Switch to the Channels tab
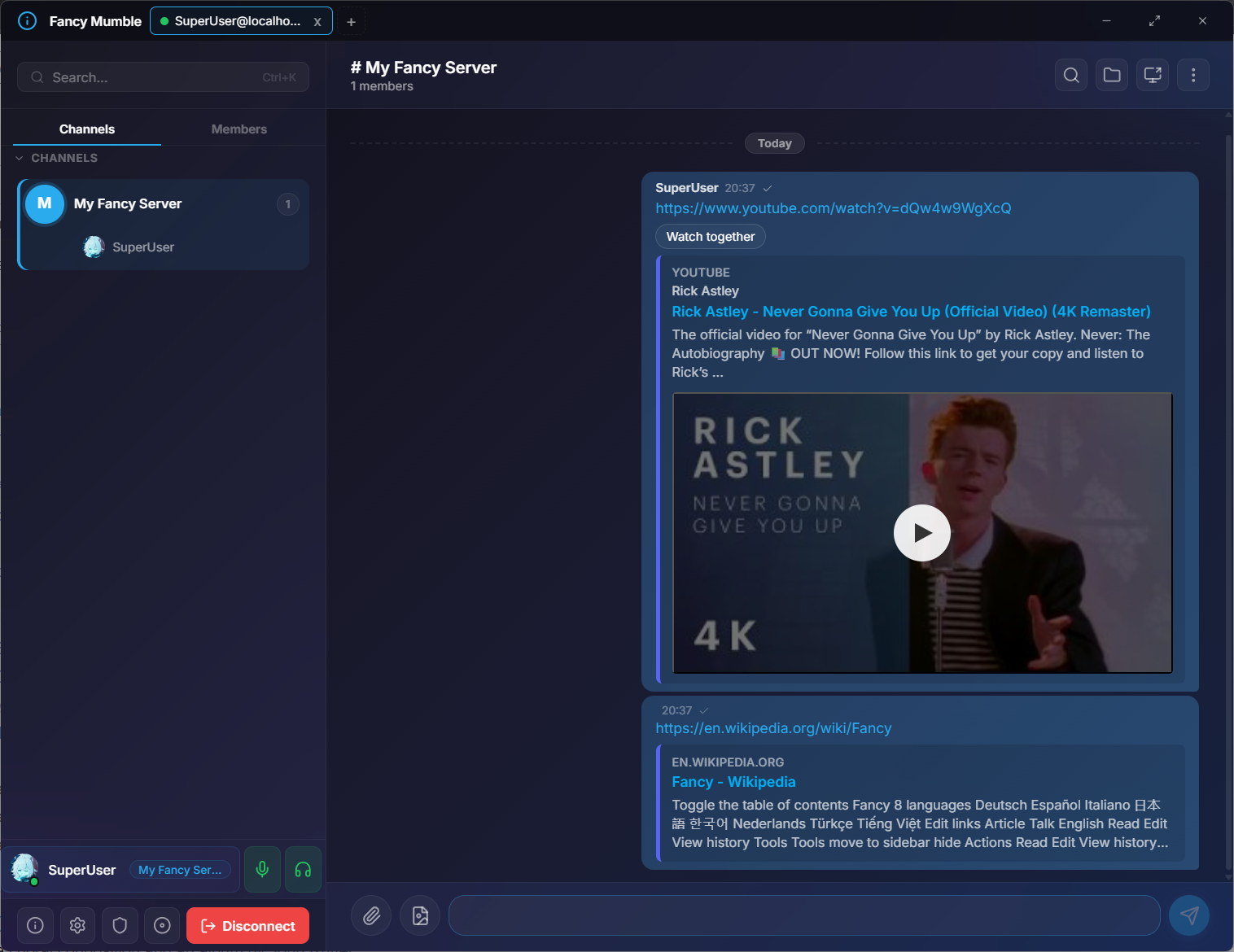The image size is (1234, 952). [87, 129]
